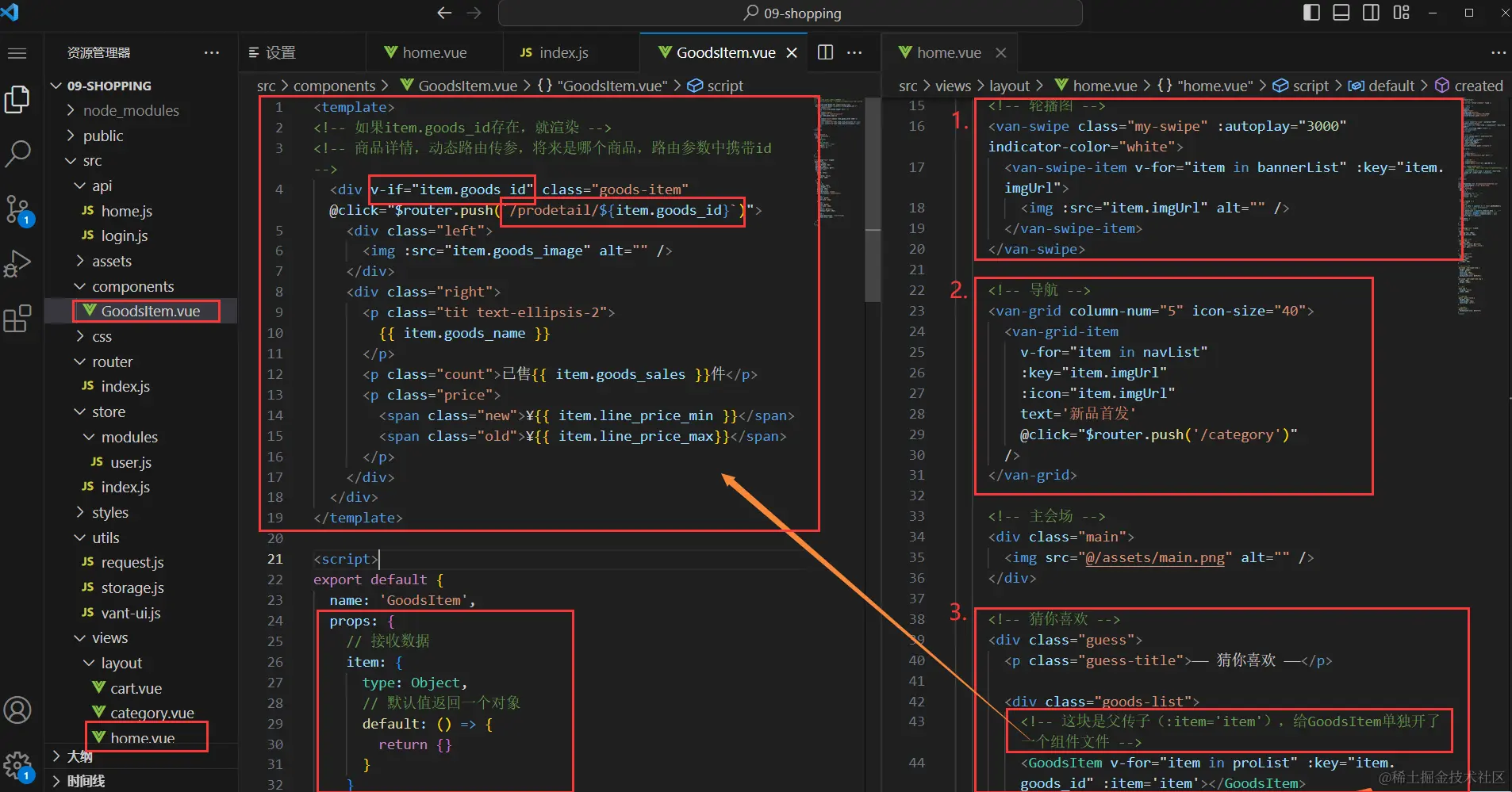Click the hamburger menu icon
The image size is (1512, 792).
click(17, 53)
